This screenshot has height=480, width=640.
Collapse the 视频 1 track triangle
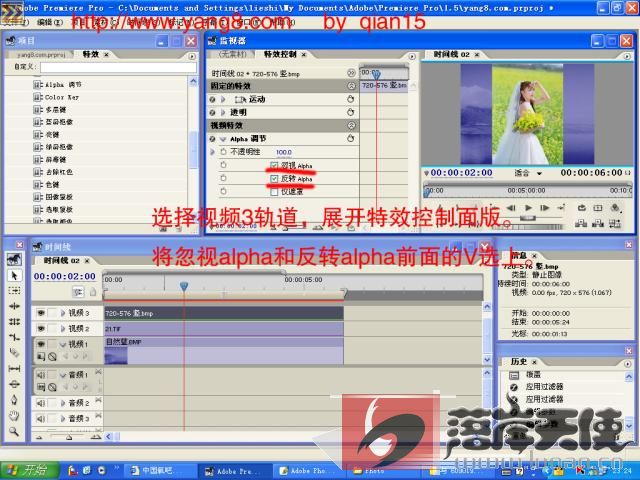(63, 344)
